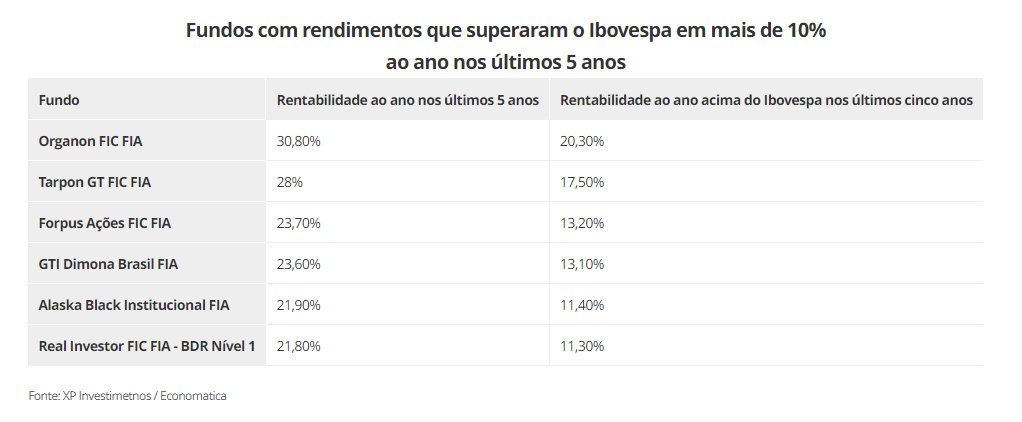Select the Organon FIC FIA row label
Viewport: 1022px width, 422px height.
(90, 141)
